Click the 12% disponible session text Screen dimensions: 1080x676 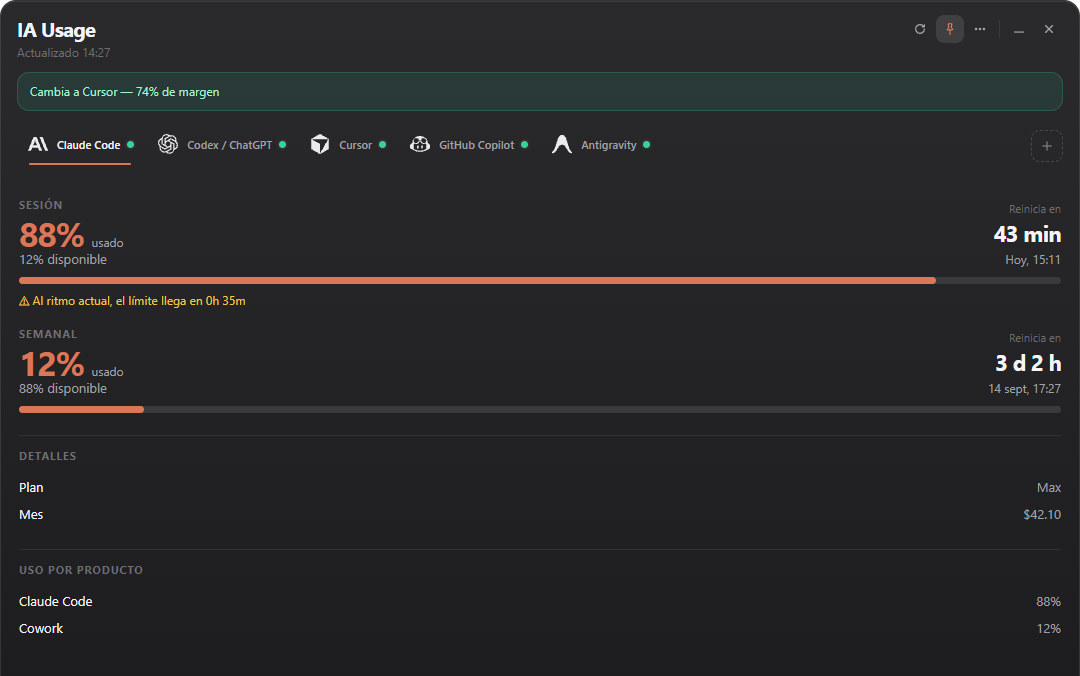[63, 260]
